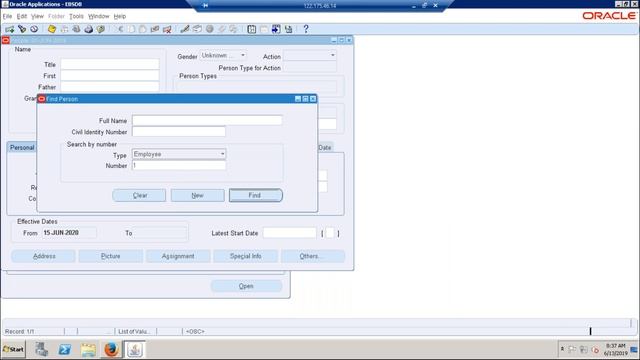
Task: Switch to the Personal tab in the People window
Action: click(22, 147)
